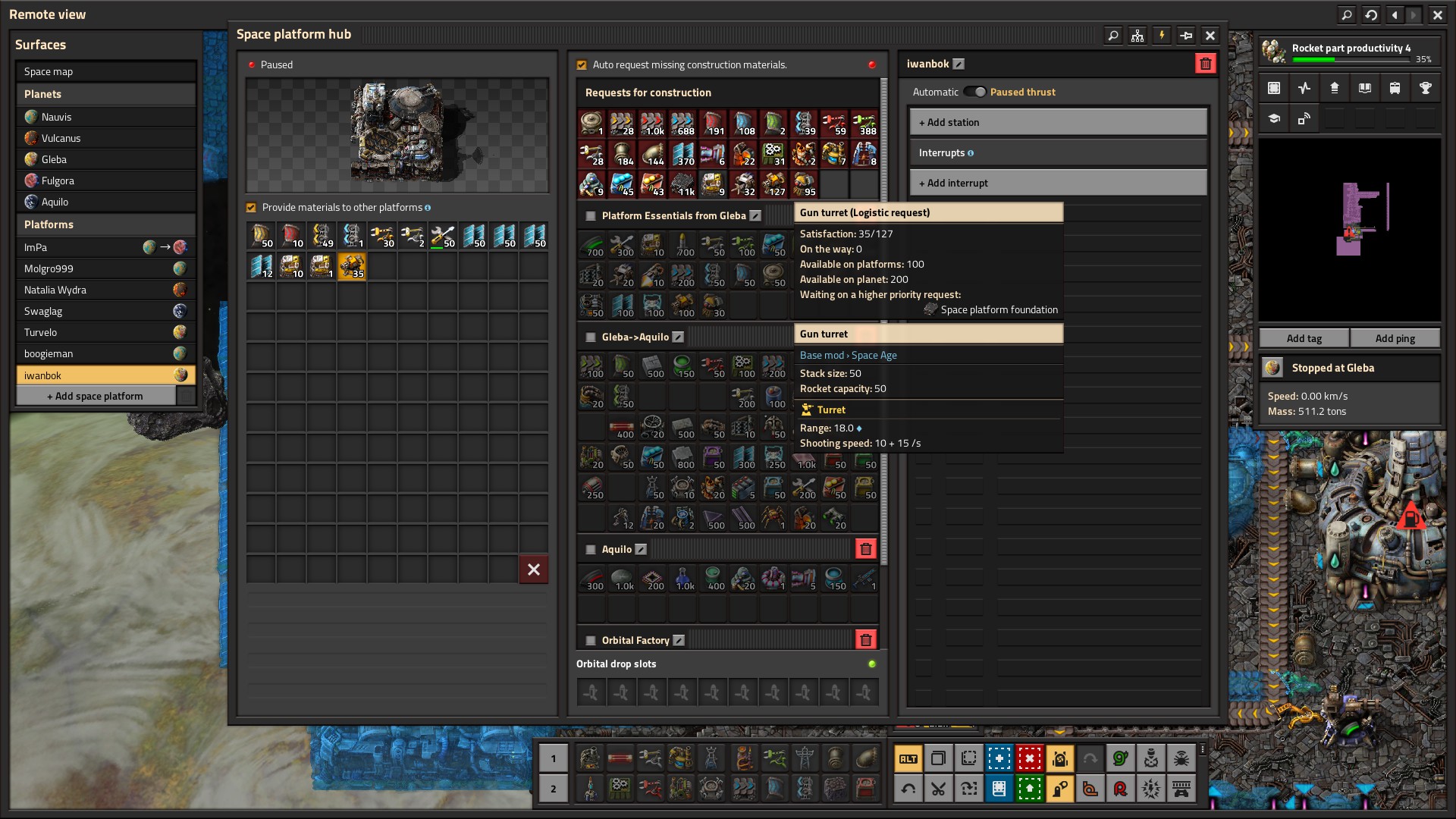Select the green upgrade planner tool
The image size is (1456, 819).
[1030, 789]
